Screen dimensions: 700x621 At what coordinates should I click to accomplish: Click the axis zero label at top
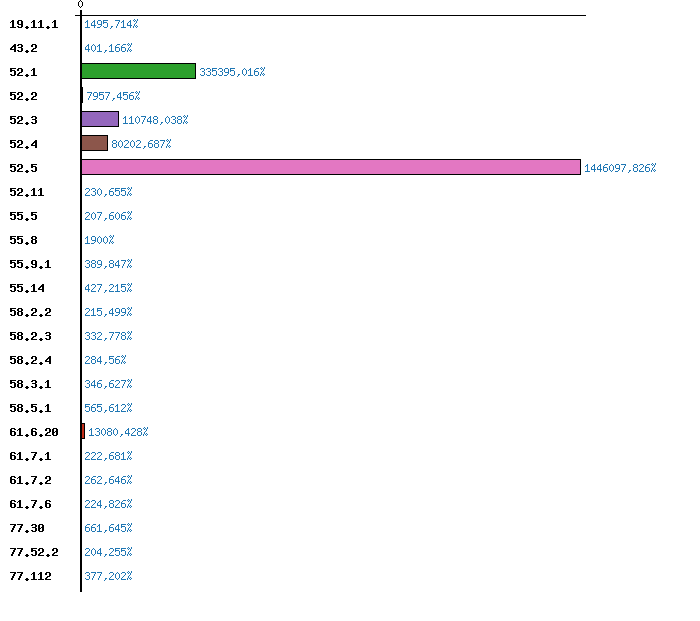click(80, 5)
